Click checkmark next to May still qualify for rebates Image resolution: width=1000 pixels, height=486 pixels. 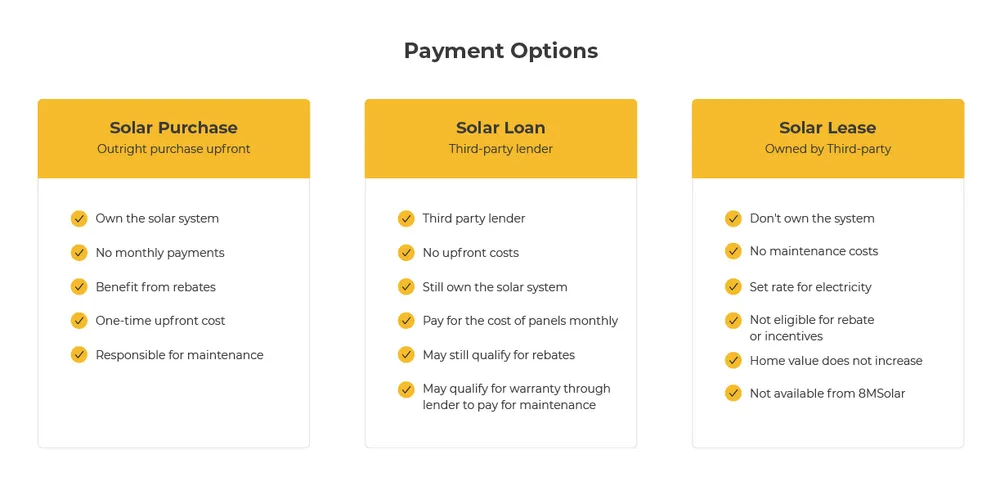click(x=406, y=355)
